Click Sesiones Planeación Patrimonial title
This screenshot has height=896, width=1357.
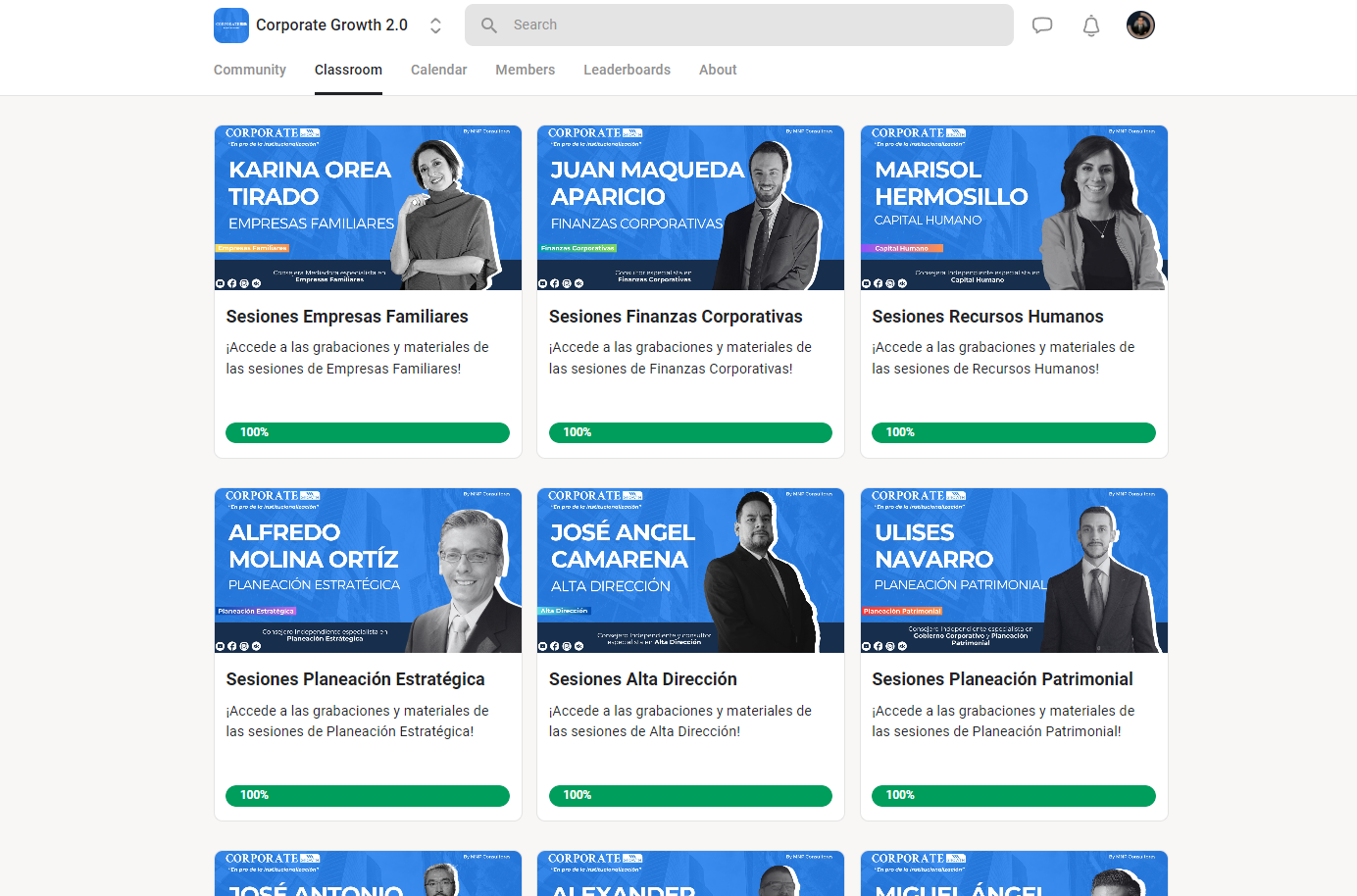click(1002, 679)
